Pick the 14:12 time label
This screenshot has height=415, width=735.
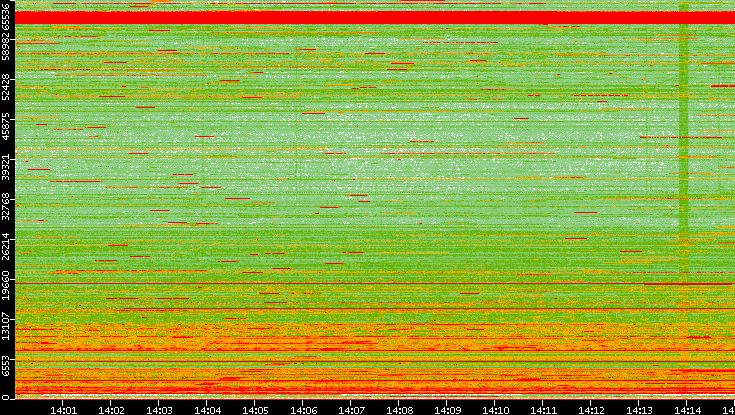(x=591, y=410)
